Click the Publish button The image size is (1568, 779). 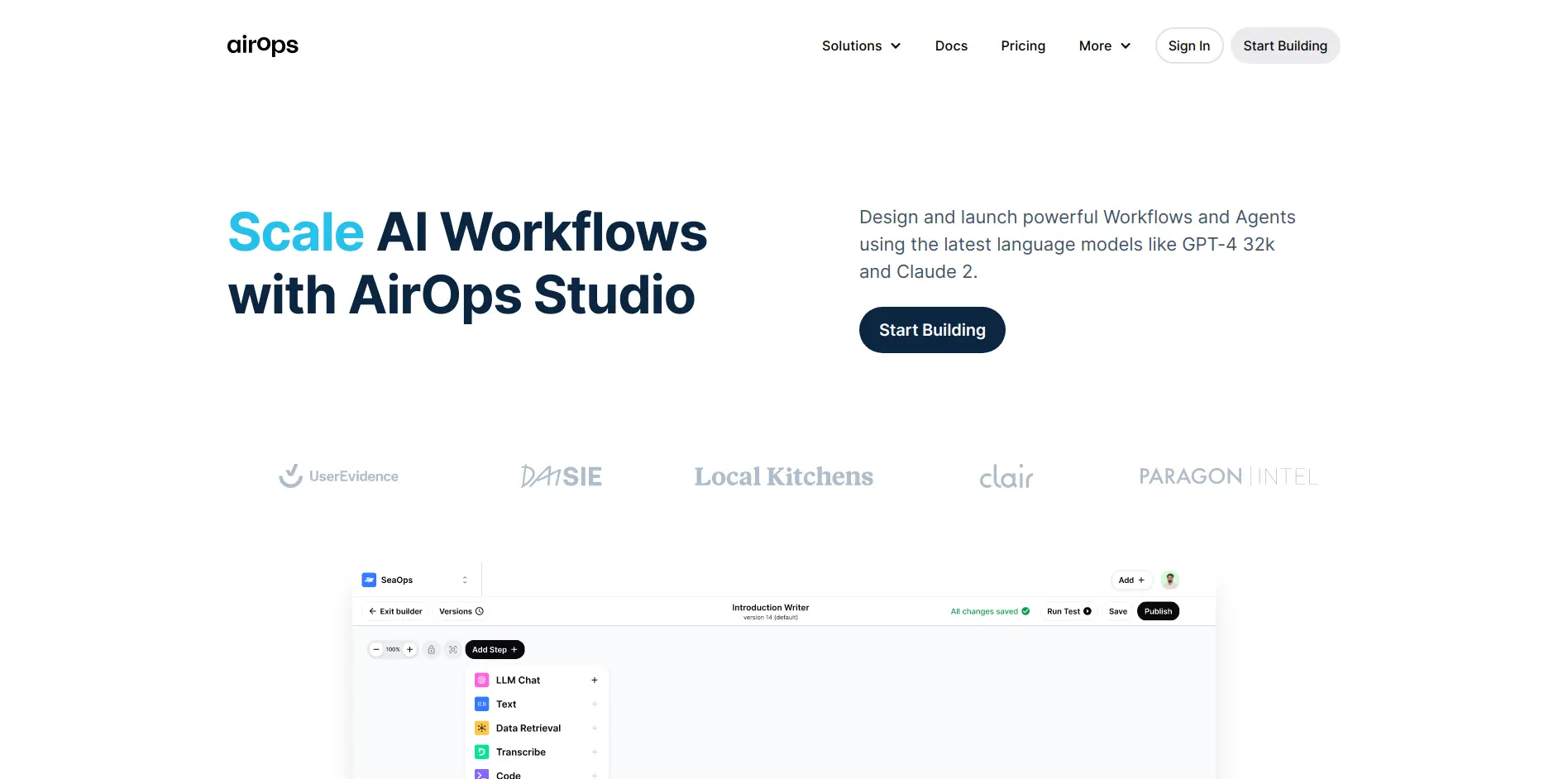coord(1158,611)
